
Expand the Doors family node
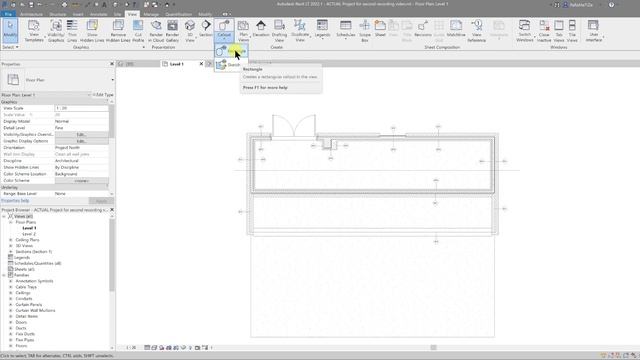[x=11, y=322]
